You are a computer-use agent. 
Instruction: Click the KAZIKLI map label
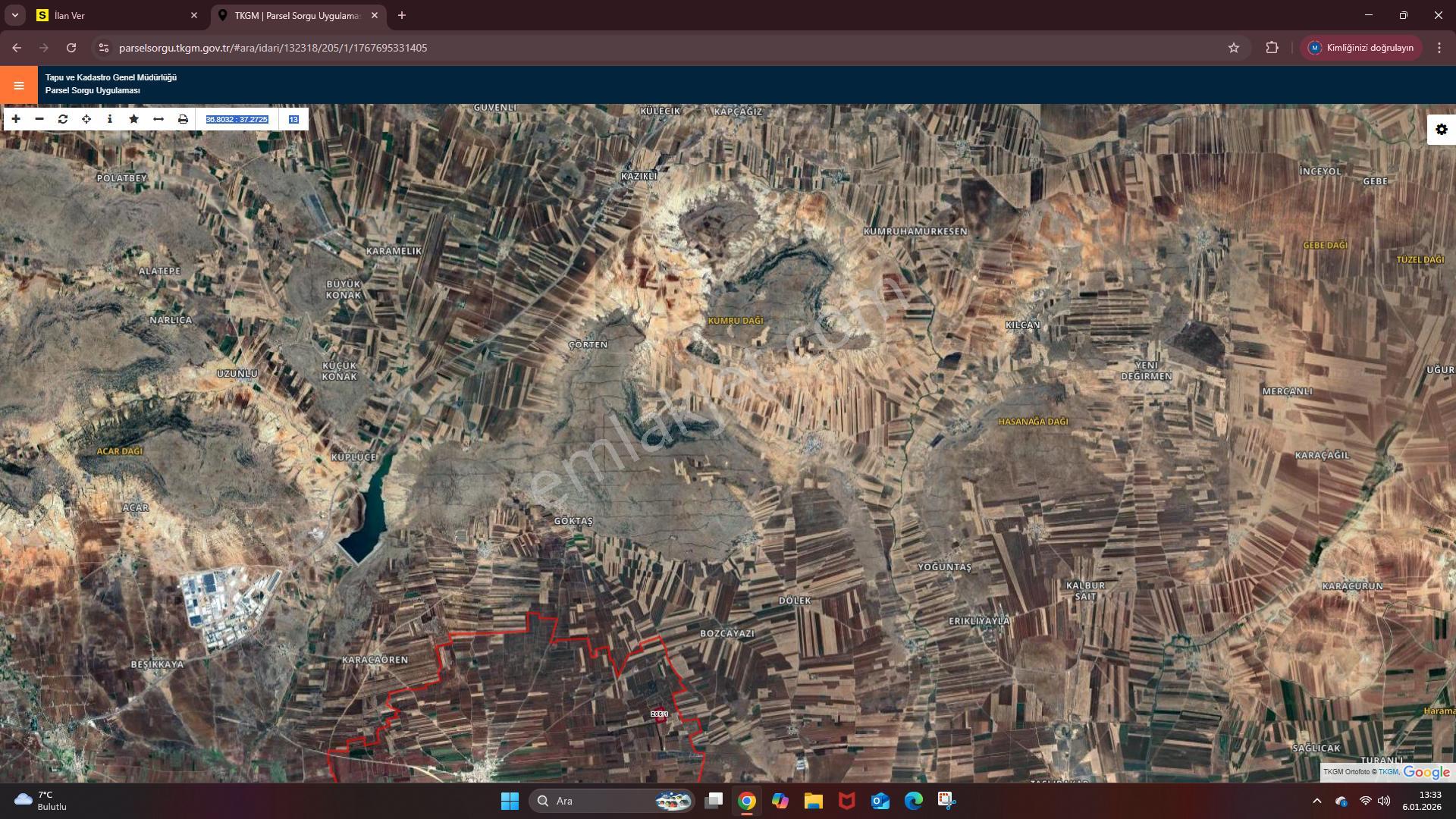(639, 176)
